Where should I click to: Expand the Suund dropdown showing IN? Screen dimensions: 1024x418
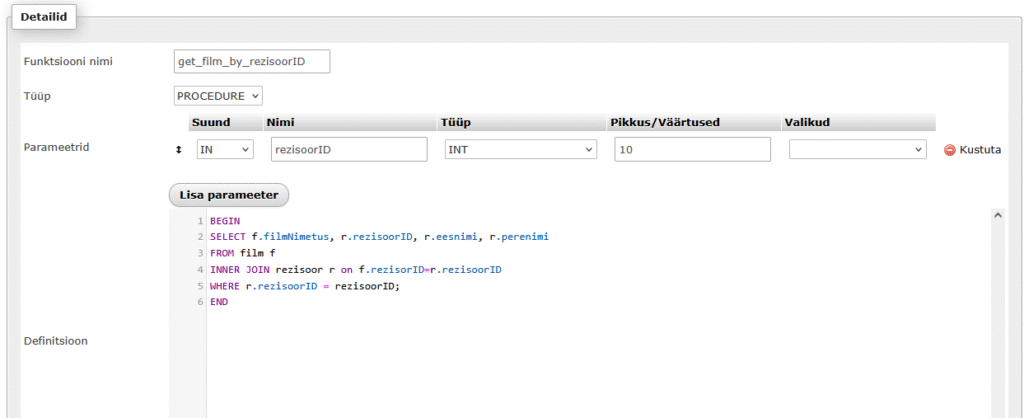(225, 149)
